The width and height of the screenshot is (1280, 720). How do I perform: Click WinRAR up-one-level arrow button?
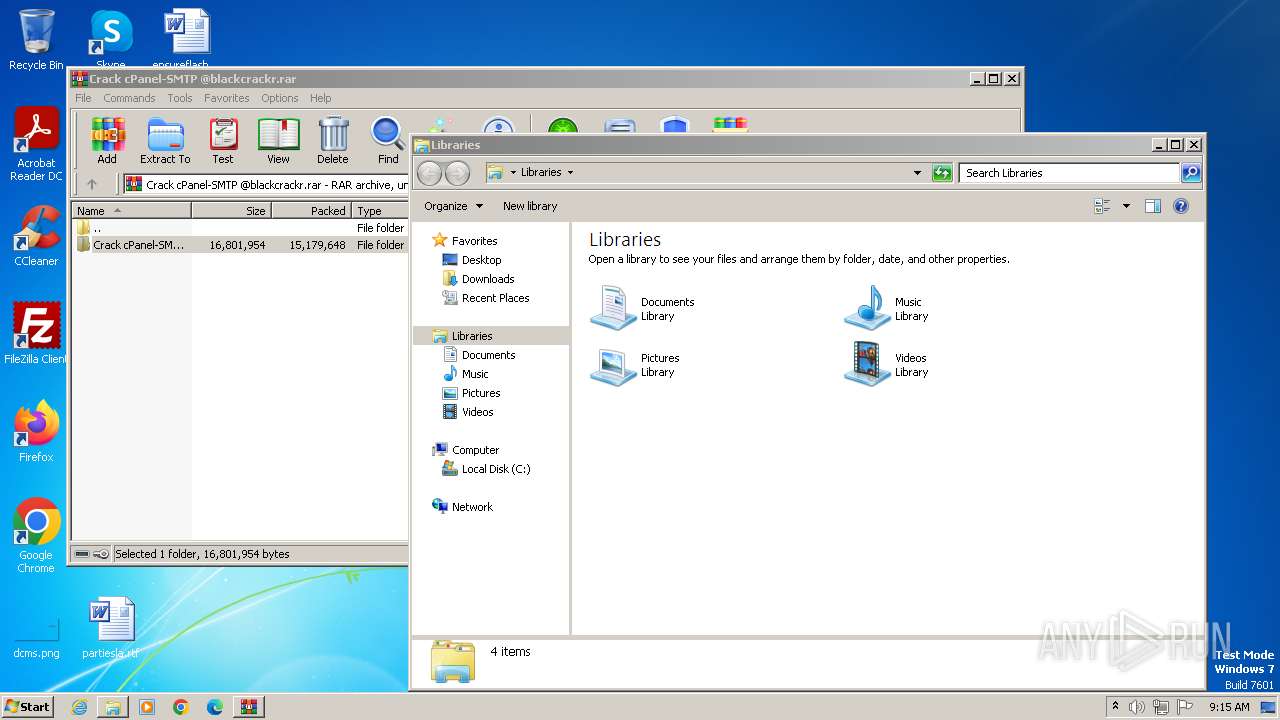92,184
